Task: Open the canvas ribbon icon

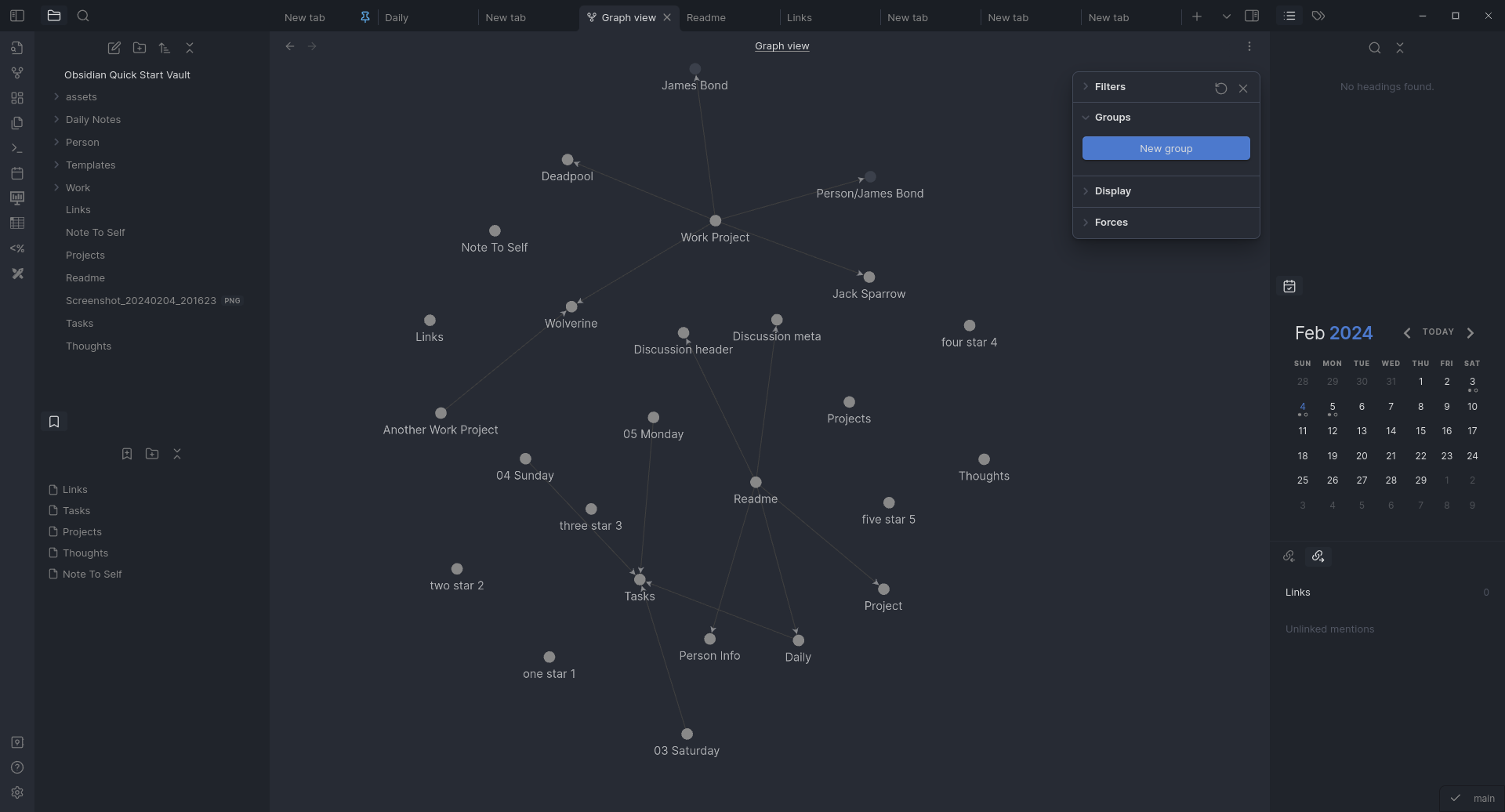Action: [17, 98]
